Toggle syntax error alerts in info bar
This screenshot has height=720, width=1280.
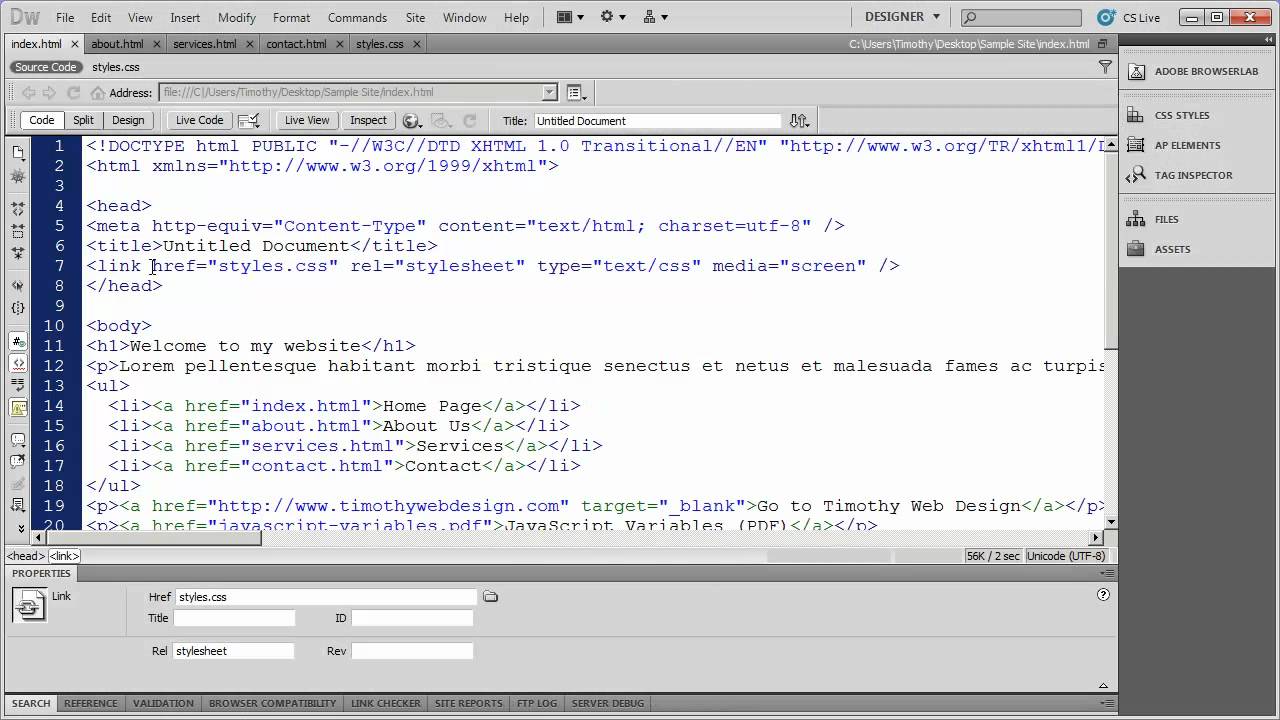click(x=18, y=407)
